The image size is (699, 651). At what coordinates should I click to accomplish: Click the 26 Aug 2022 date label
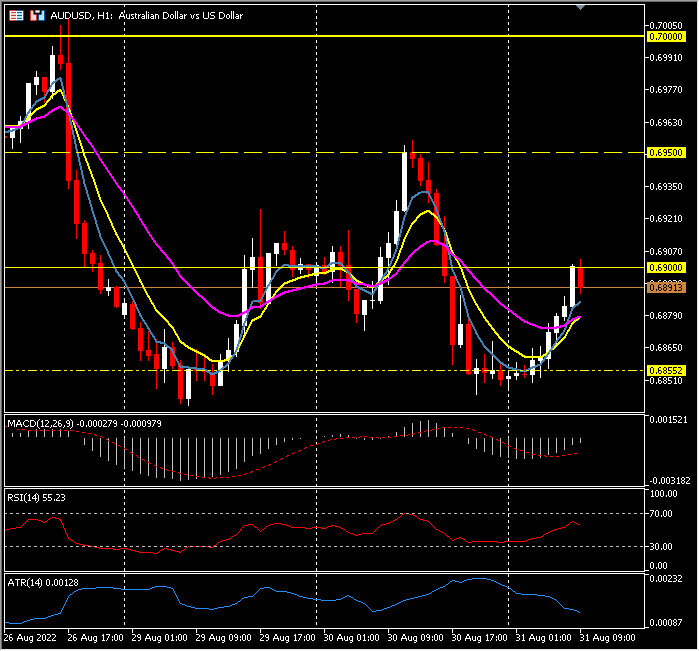pyautogui.click(x=31, y=637)
